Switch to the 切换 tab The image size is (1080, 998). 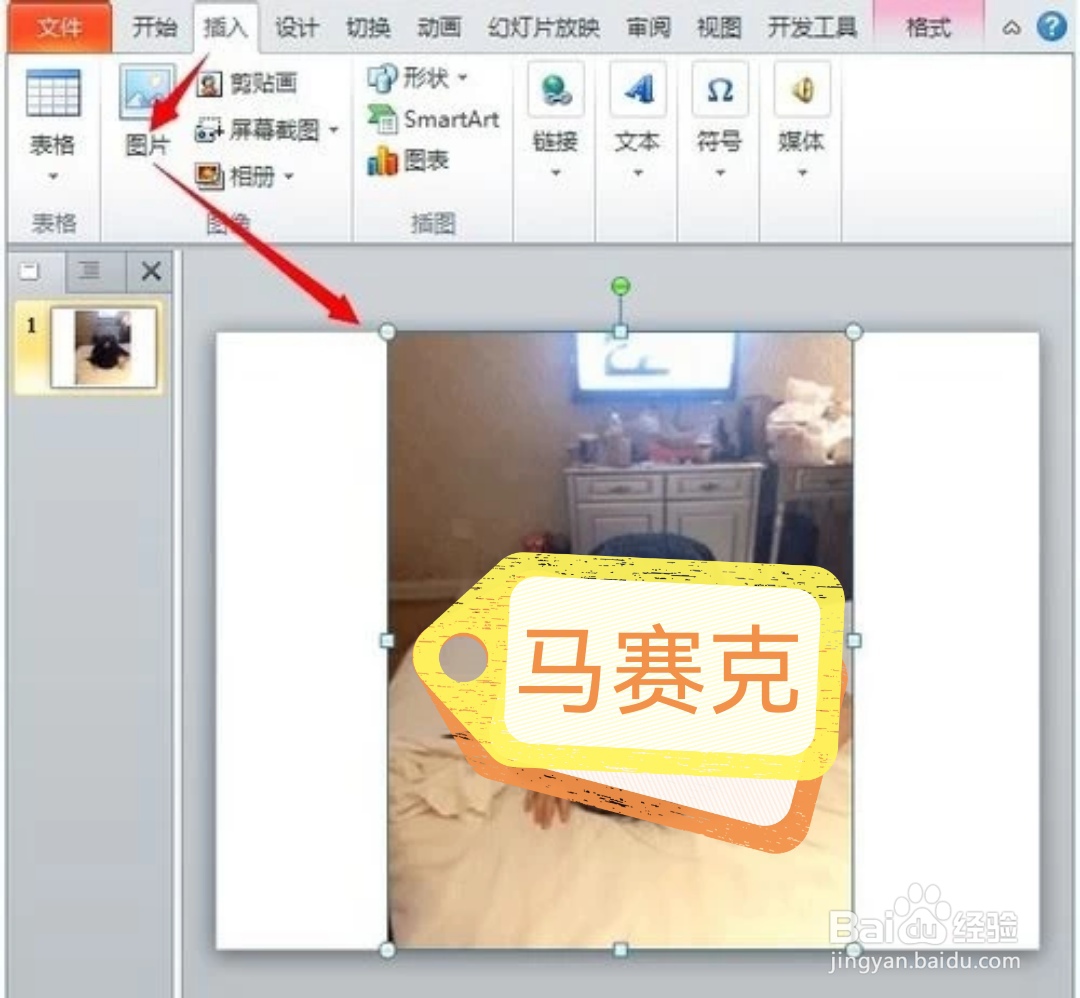368,28
